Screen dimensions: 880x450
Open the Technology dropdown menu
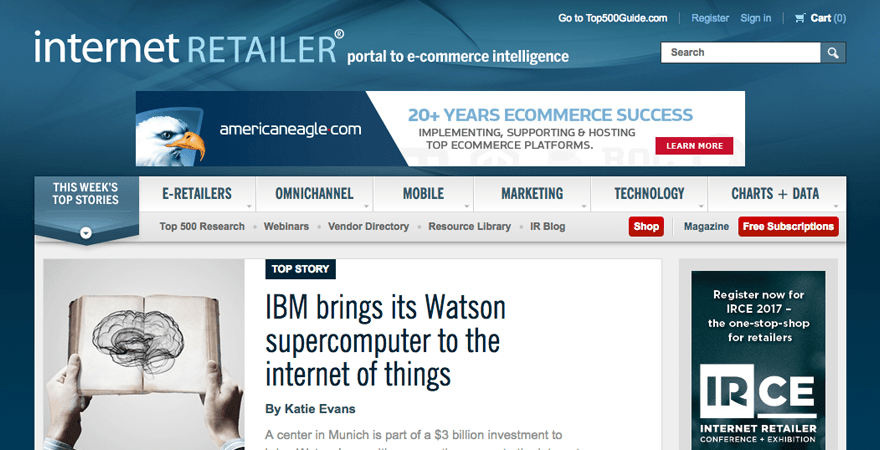coord(649,194)
